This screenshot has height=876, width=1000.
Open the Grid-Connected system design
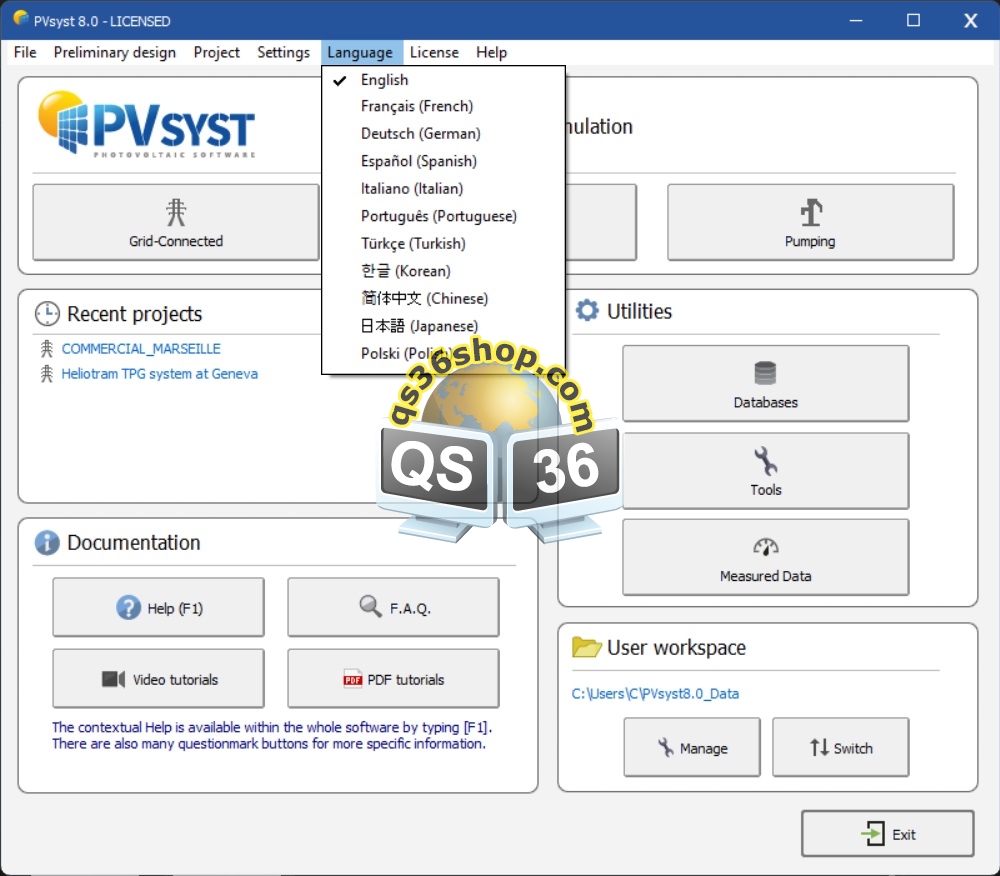(176, 222)
